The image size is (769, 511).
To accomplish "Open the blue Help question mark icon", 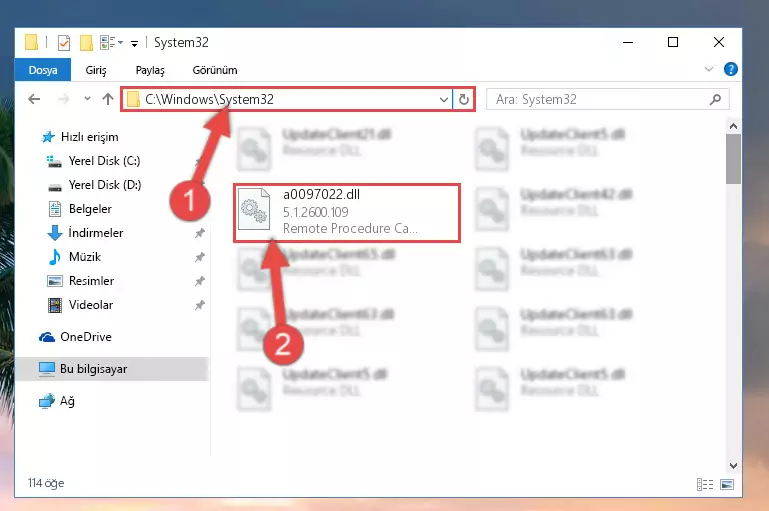I will tap(731, 69).
